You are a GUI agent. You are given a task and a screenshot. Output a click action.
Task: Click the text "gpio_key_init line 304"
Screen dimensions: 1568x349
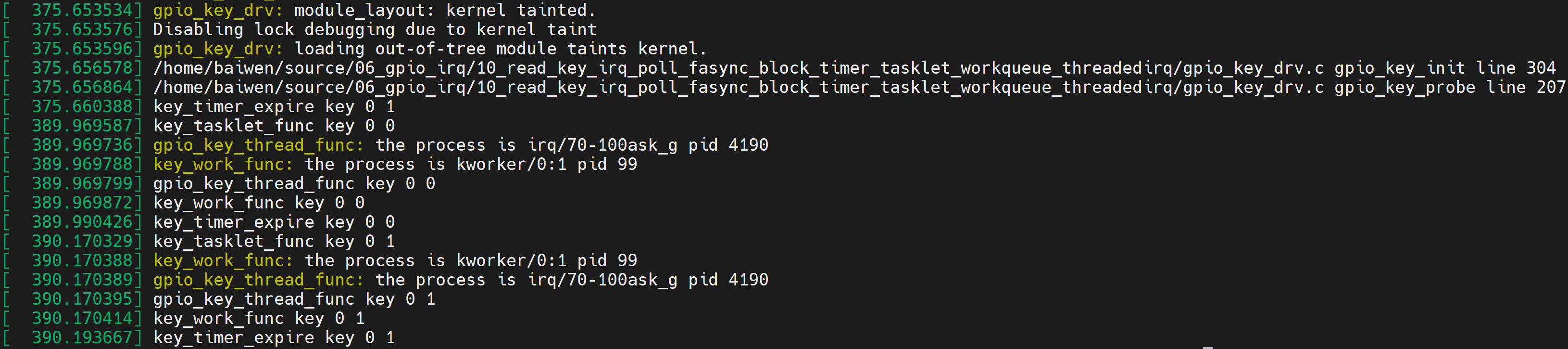(1444, 68)
